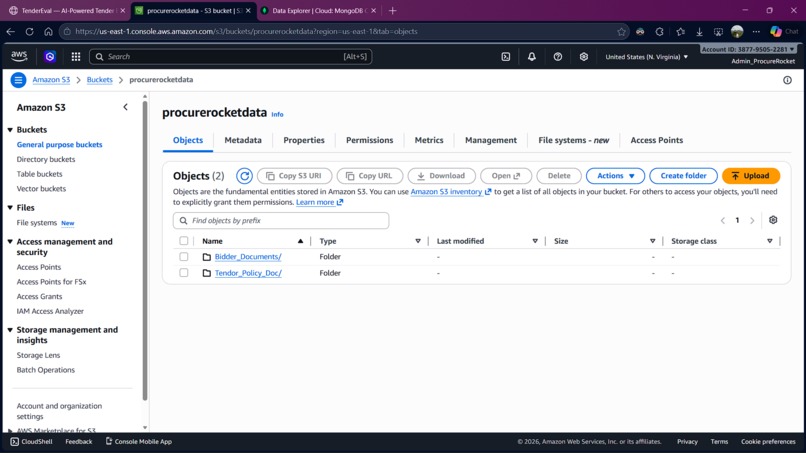Open the browser profile avatar
The height and width of the screenshot is (453, 806).
click(x=737, y=31)
